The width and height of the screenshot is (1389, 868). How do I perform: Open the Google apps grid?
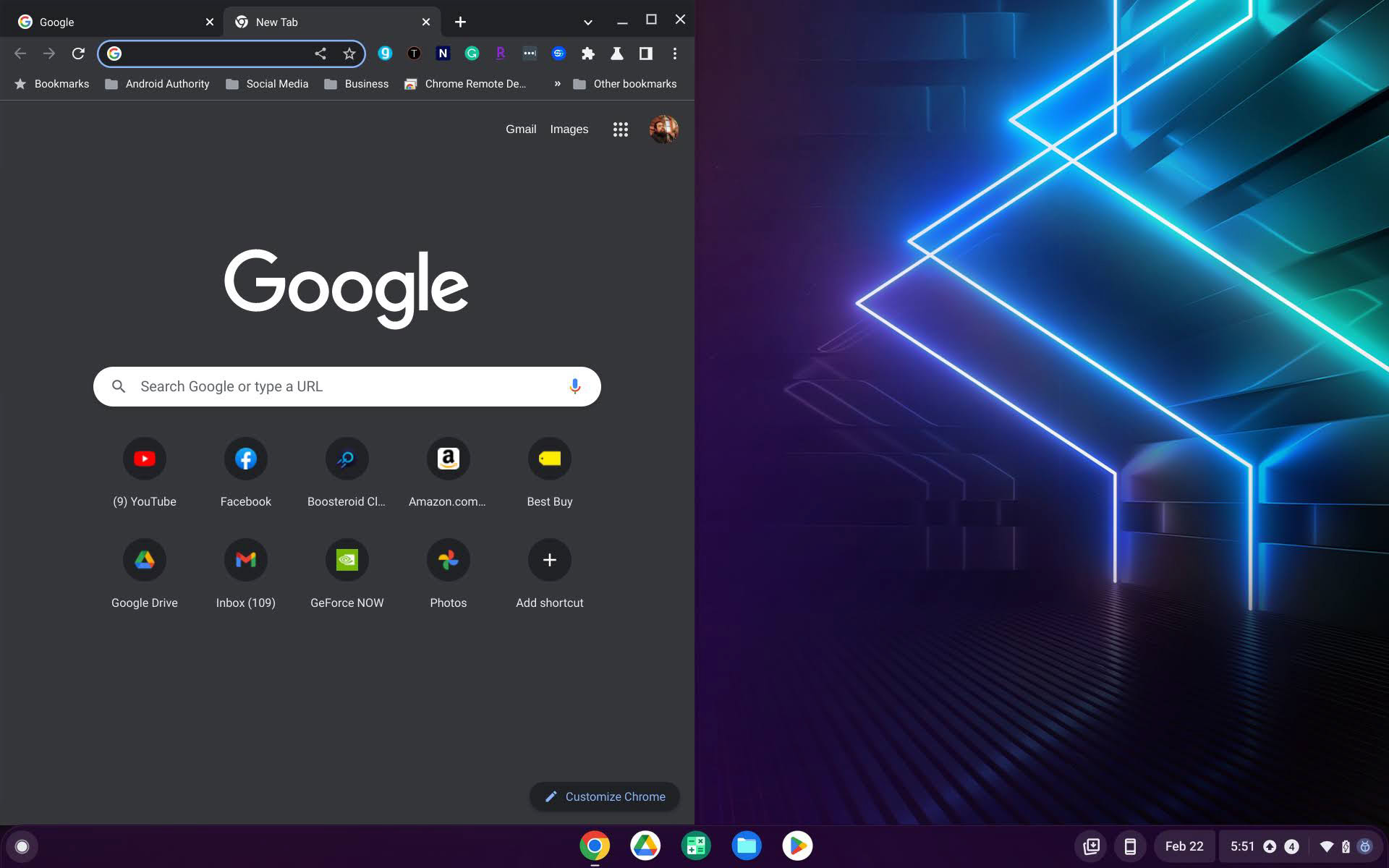620,129
